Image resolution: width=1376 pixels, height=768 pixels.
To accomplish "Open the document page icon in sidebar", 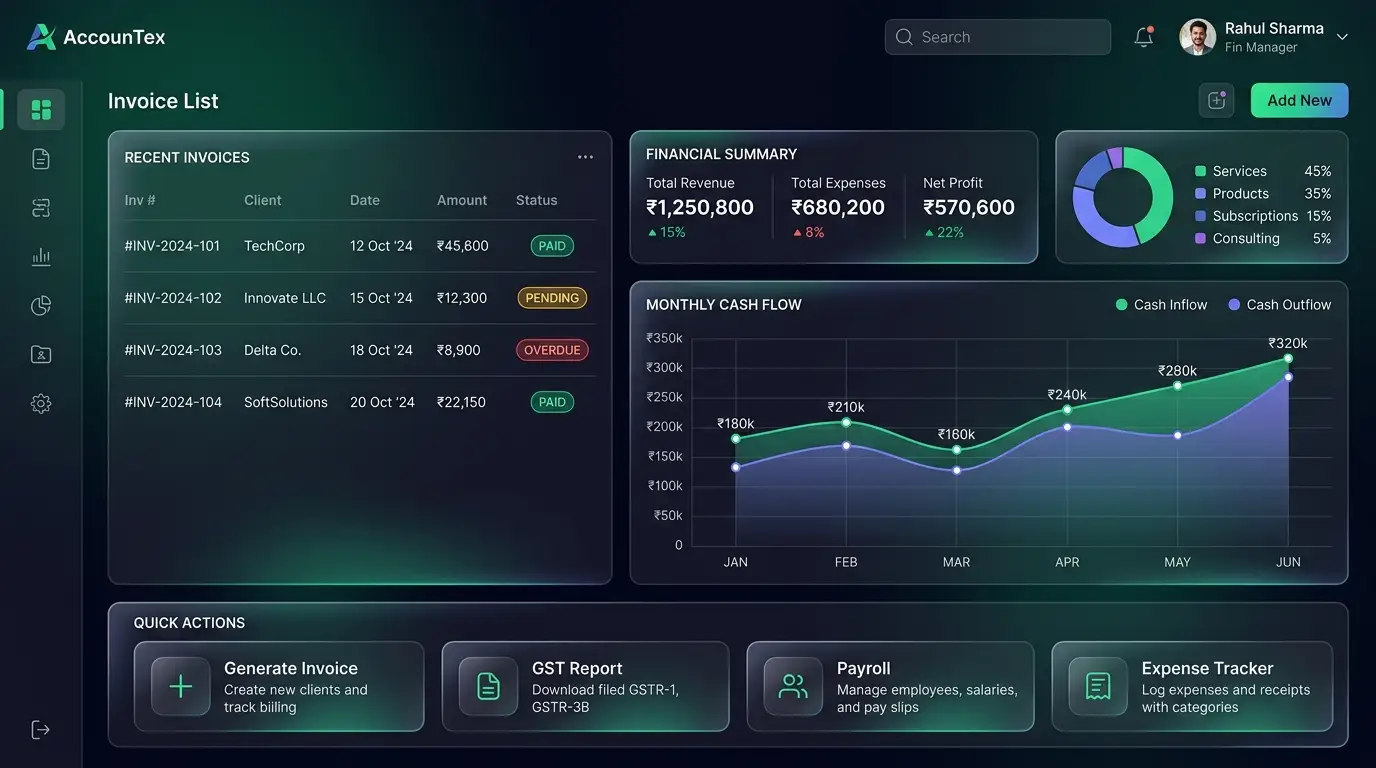I will click(41, 159).
